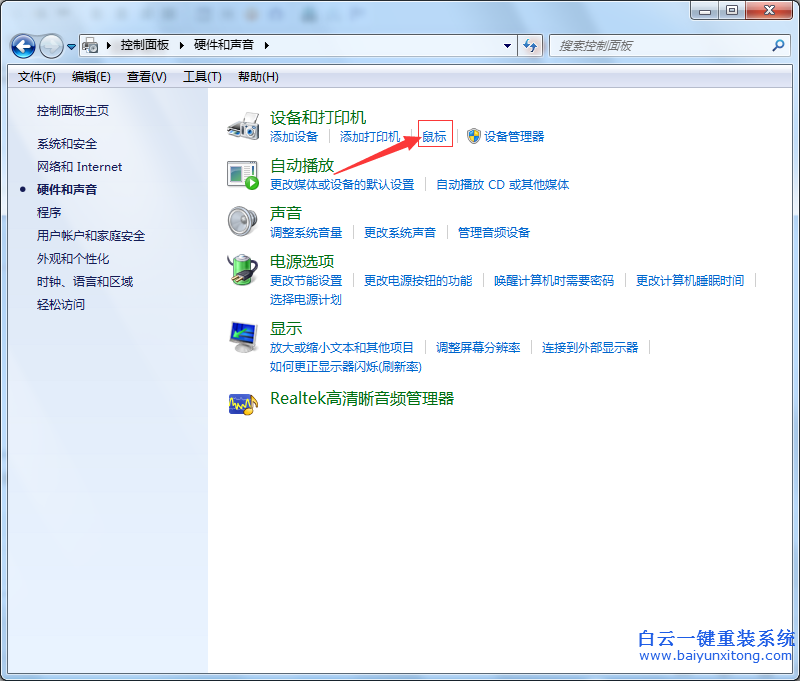Open the address bar history dropdown
The width and height of the screenshot is (800, 681).
point(505,46)
